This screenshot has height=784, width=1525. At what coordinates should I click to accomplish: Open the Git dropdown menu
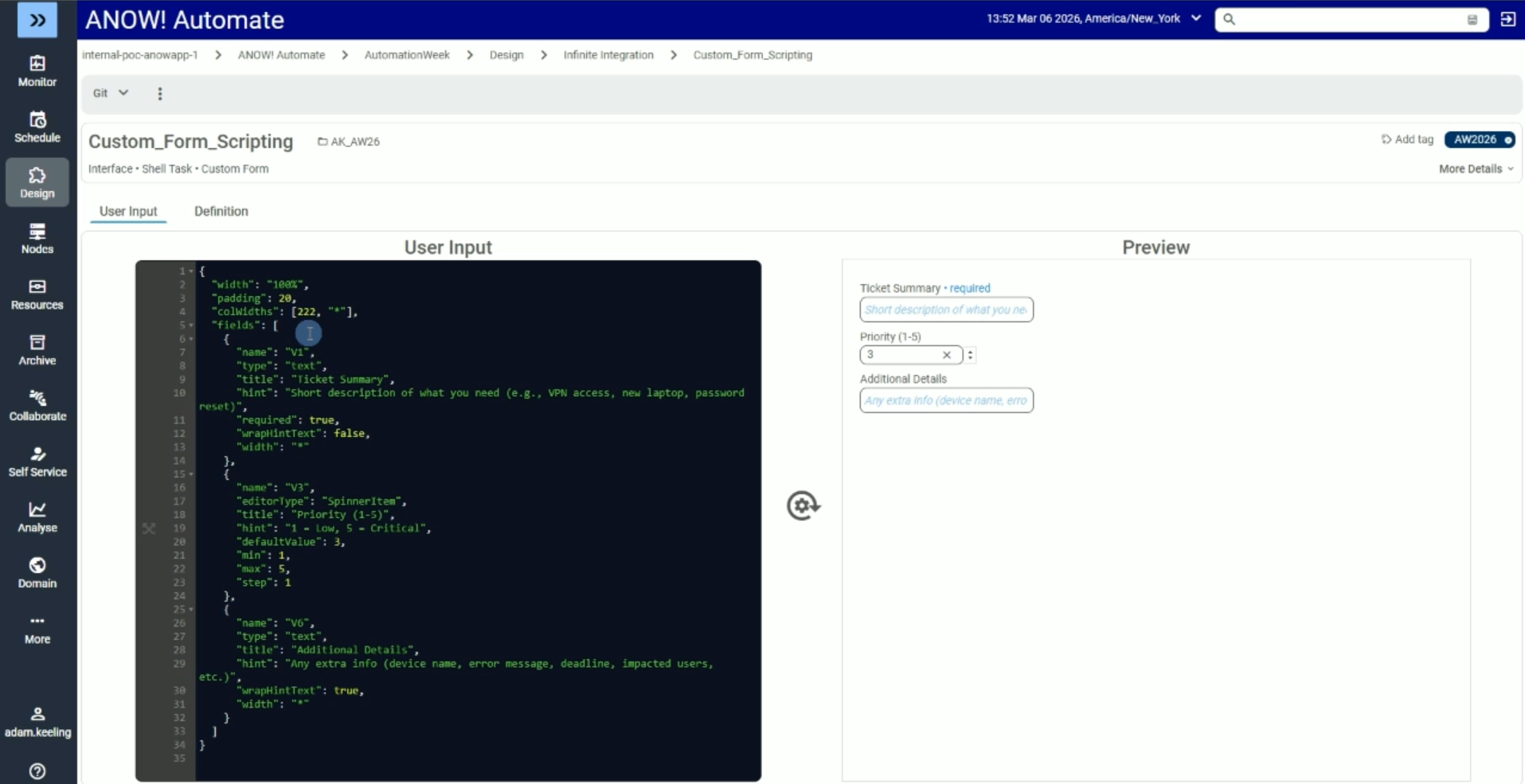(x=110, y=93)
